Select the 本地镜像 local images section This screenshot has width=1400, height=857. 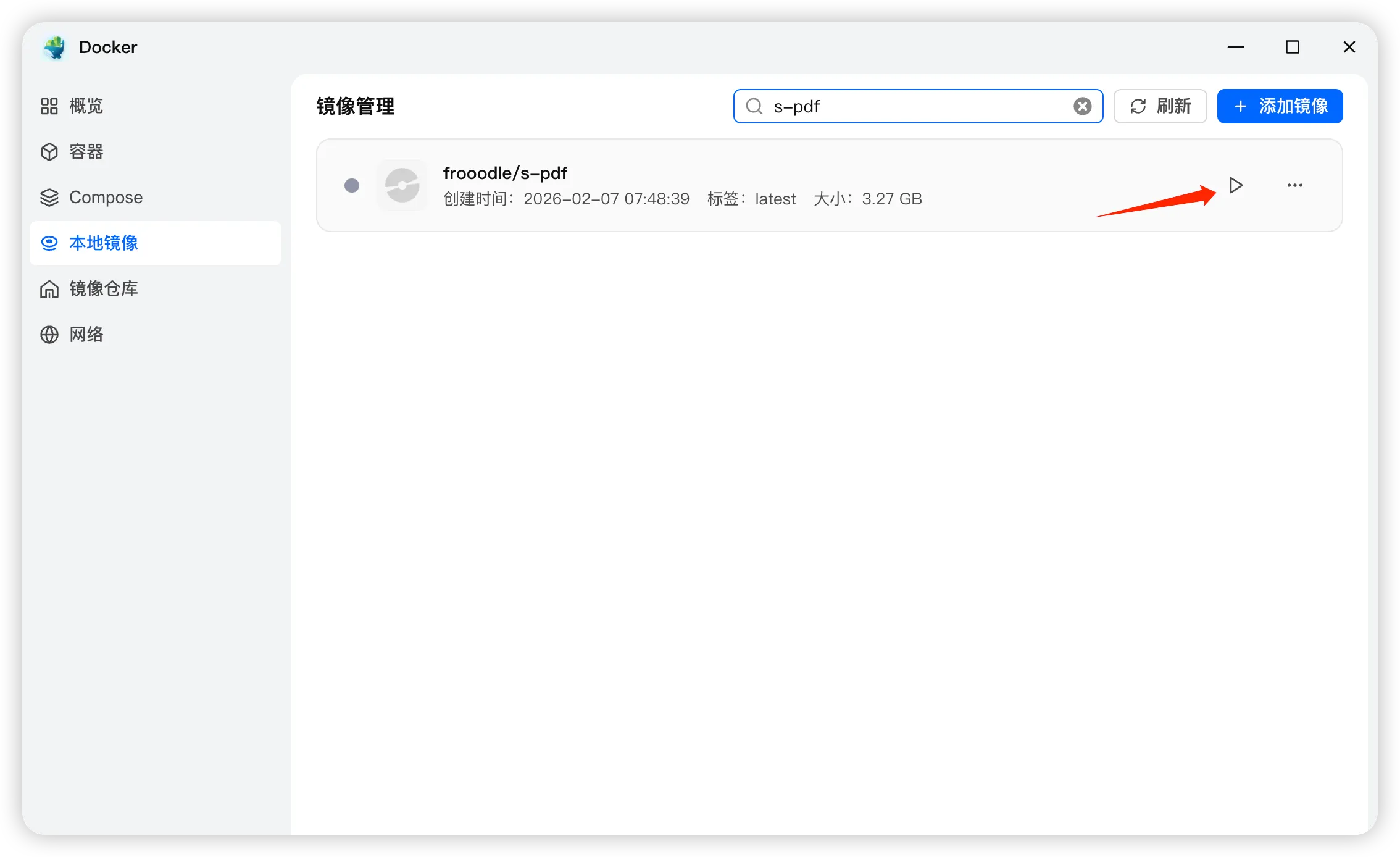(156, 243)
